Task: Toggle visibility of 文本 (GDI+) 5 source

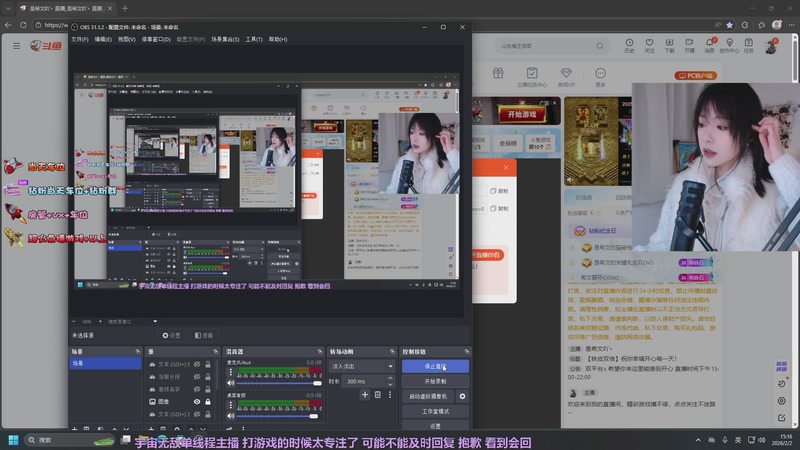Action: 197,364
